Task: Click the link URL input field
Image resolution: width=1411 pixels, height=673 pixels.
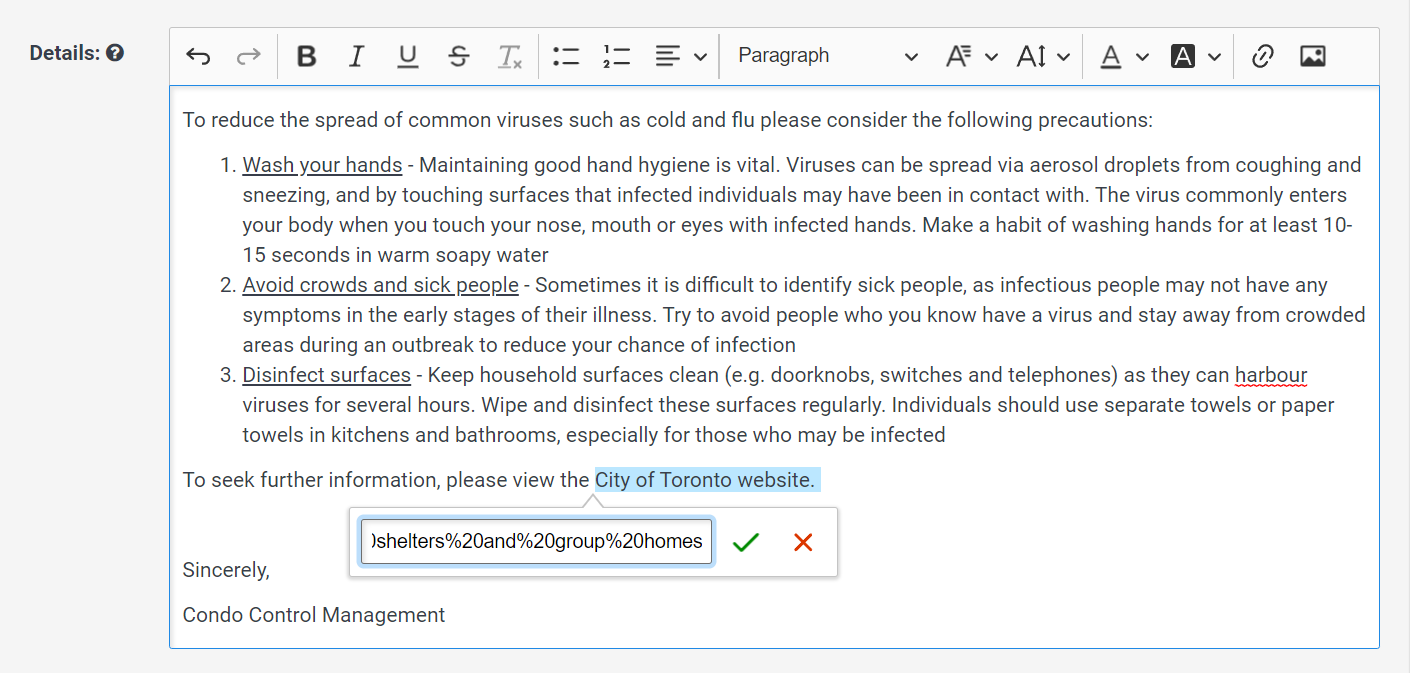Action: 537,541
